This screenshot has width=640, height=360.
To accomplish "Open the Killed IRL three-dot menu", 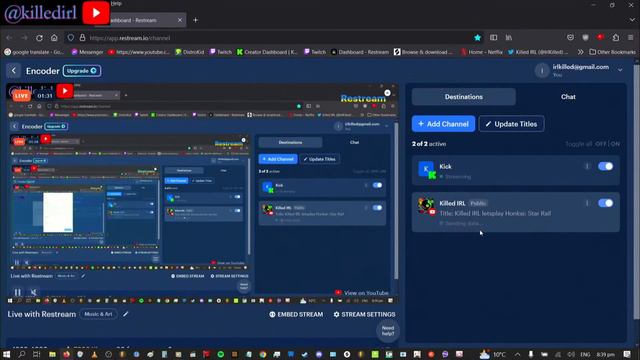I will click(x=587, y=203).
